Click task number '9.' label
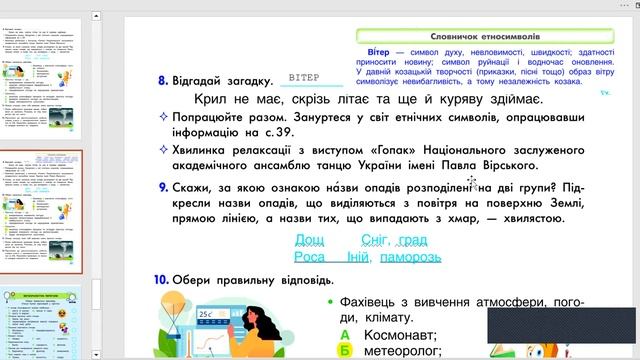 163,187
